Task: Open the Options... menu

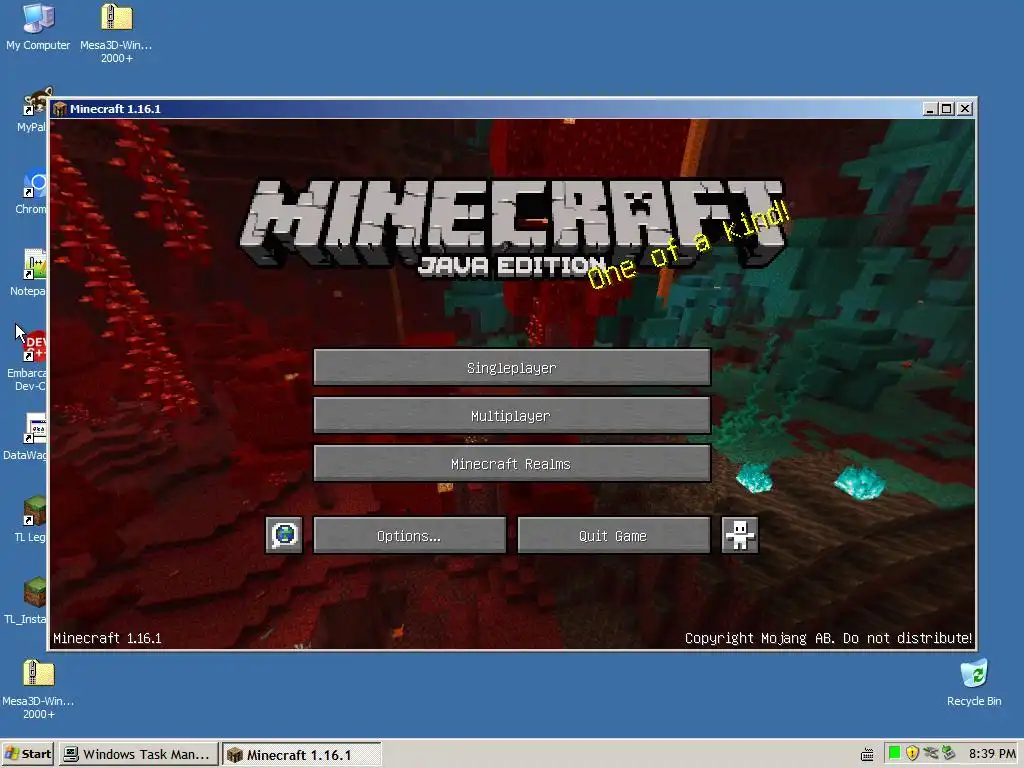Action: (409, 536)
